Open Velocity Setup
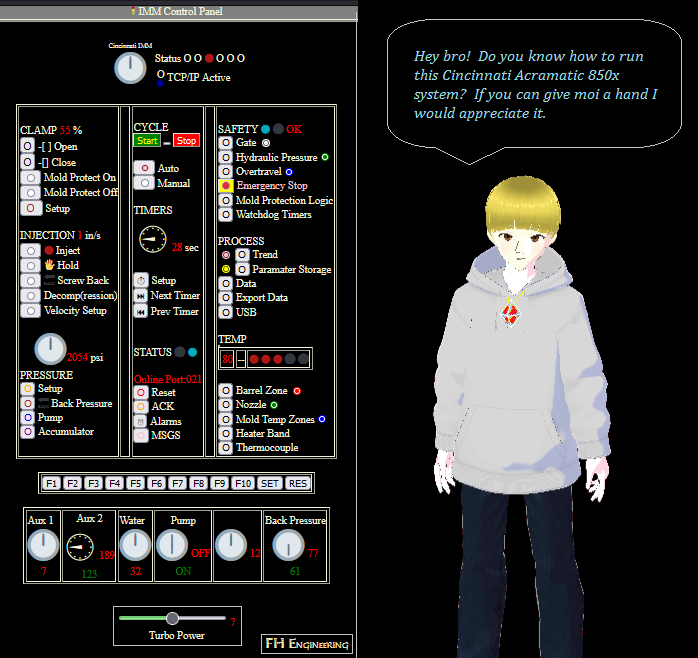This screenshot has height=658, width=698. coord(31,311)
